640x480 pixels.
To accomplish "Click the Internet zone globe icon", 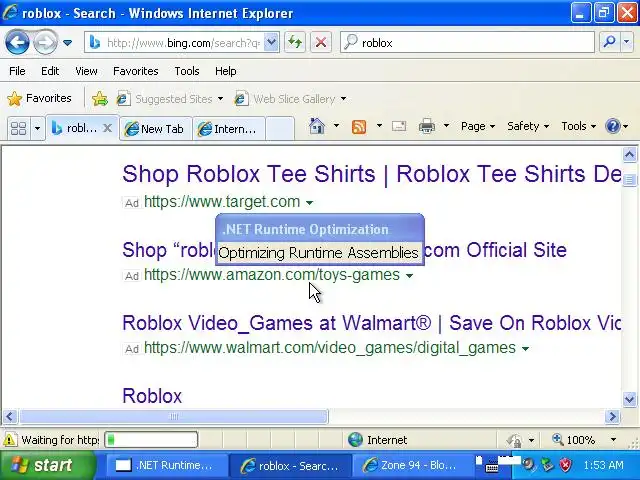I will pyautogui.click(x=355, y=440).
